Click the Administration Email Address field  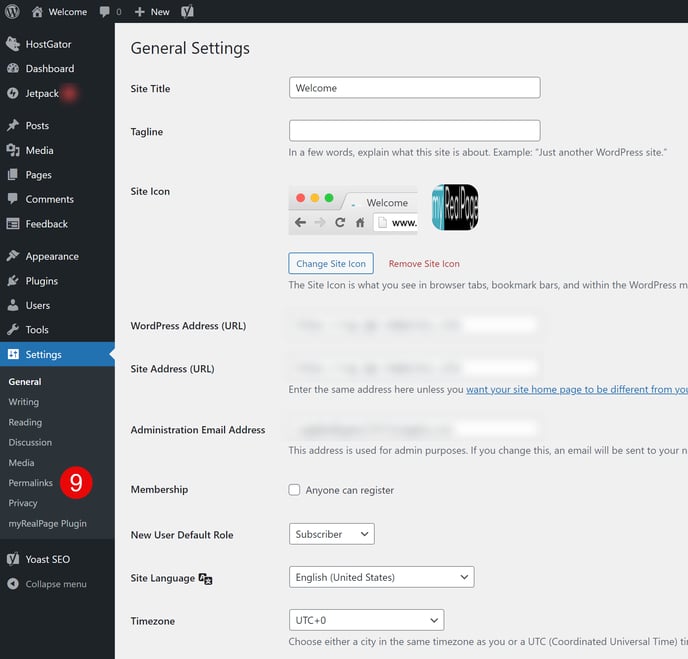tap(415, 429)
